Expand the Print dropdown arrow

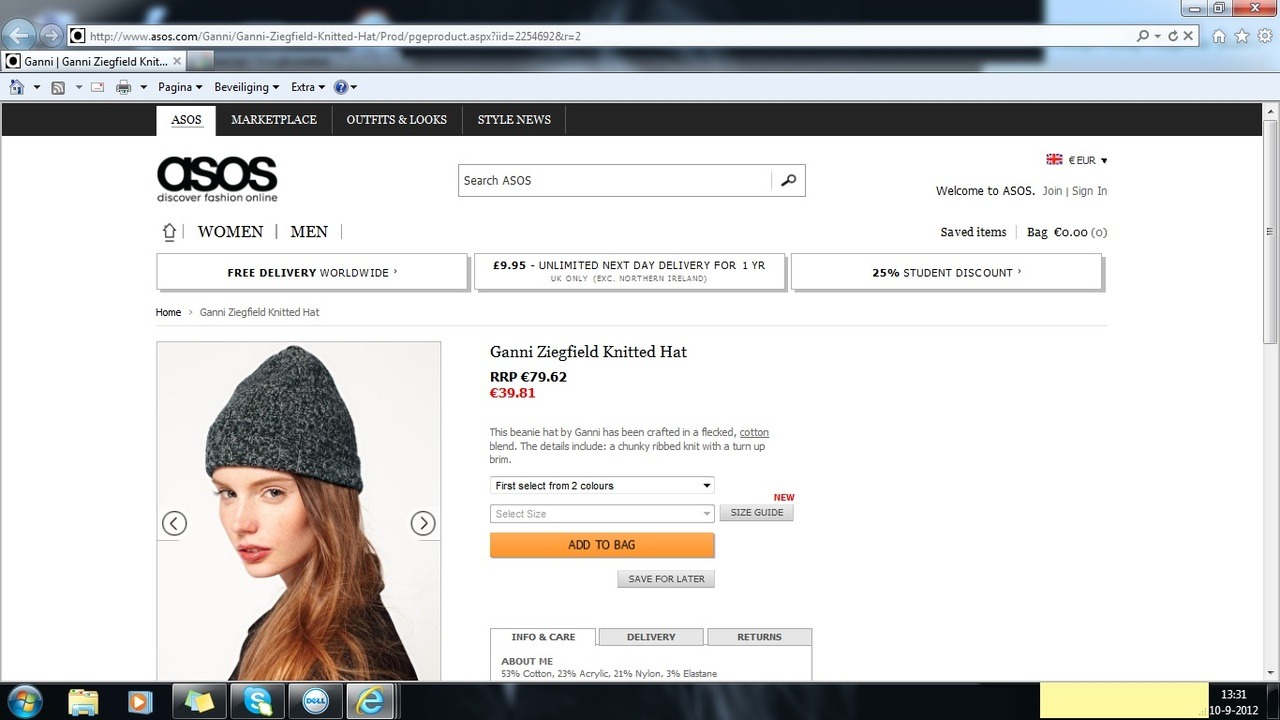tap(144, 87)
